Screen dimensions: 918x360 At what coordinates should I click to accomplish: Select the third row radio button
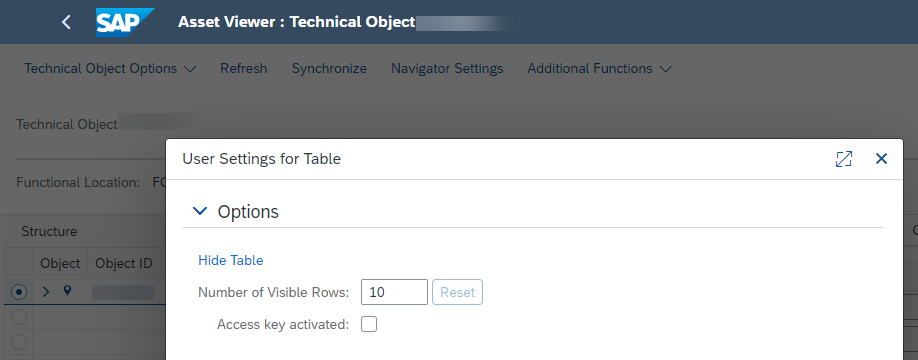(x=19, y=341)
